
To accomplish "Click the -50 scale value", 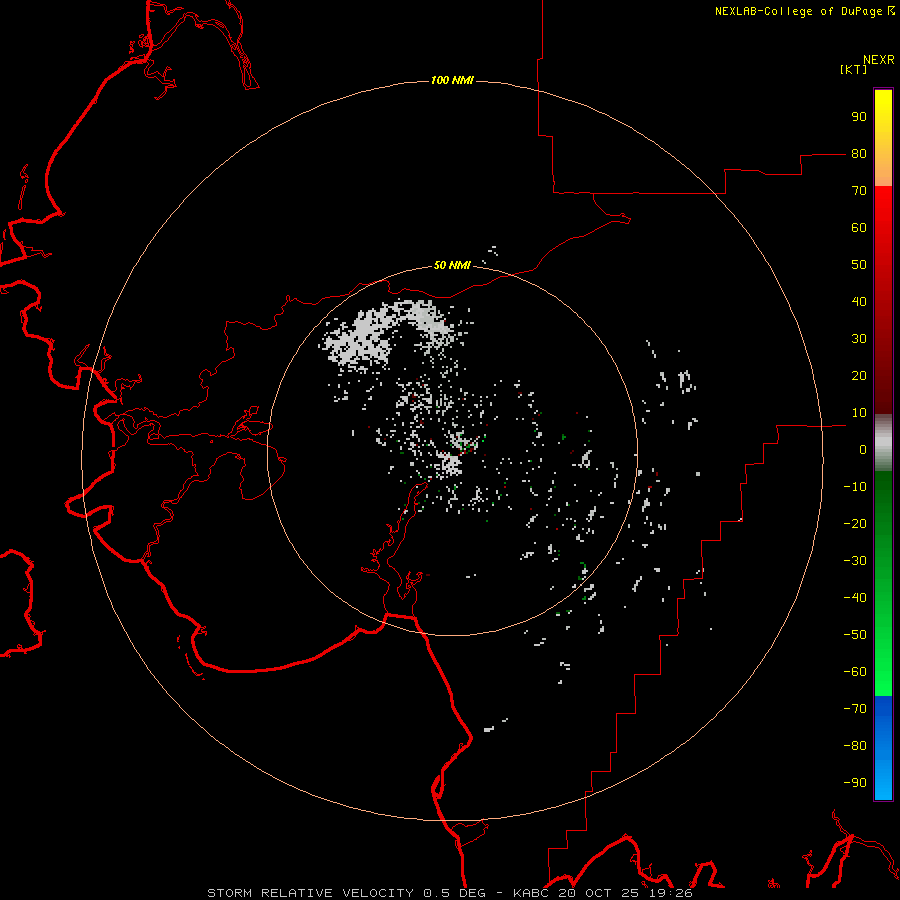I will click(855, 635).
